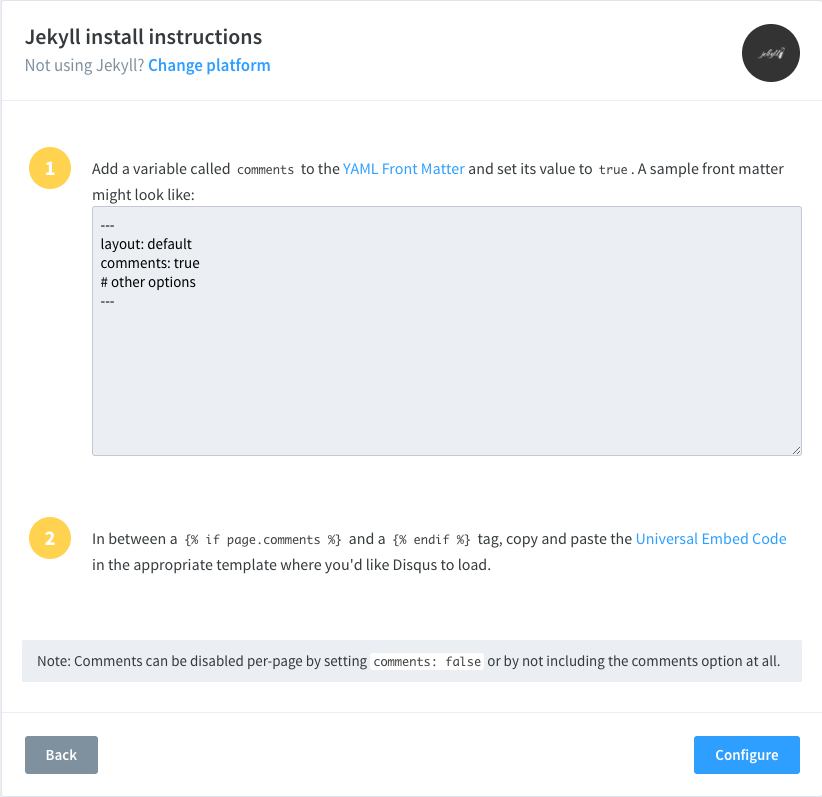Screen dimensions: 822x797
Task: Click the note banner about disabling comments
Action: coord(412,661)
